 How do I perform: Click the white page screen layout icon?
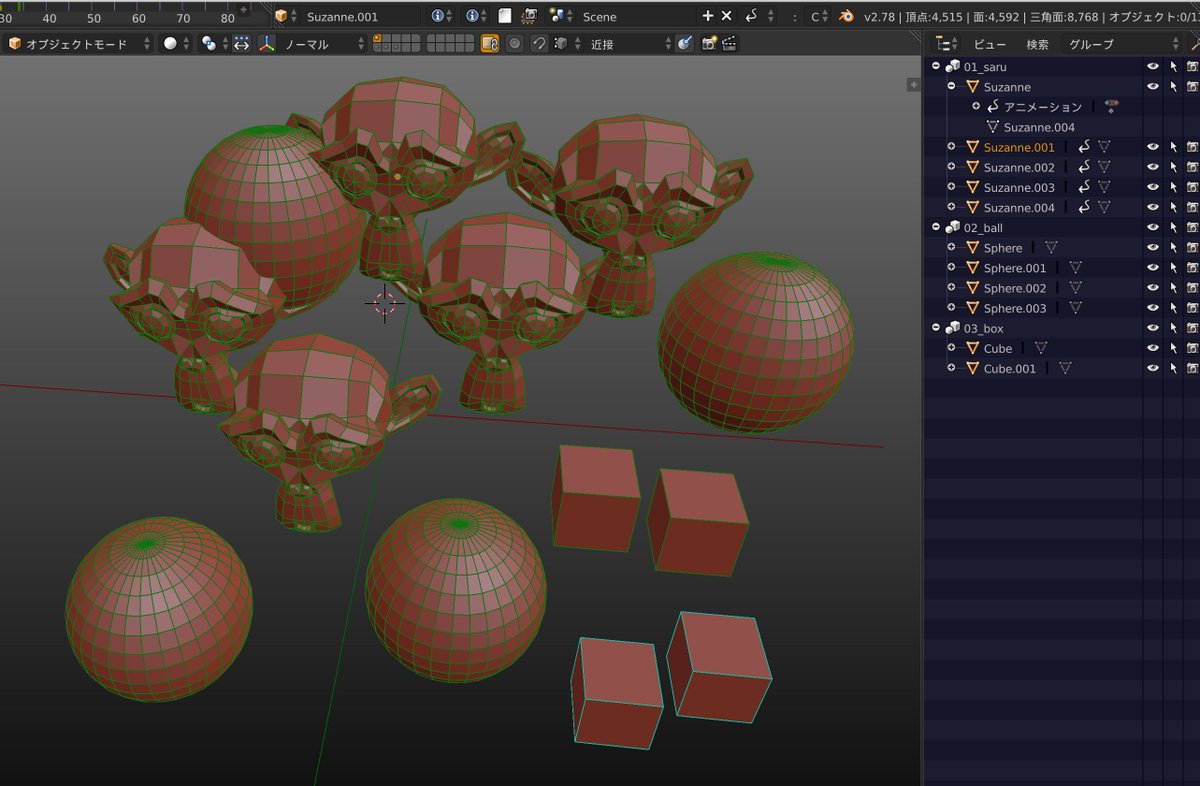[x=505, y=16]
